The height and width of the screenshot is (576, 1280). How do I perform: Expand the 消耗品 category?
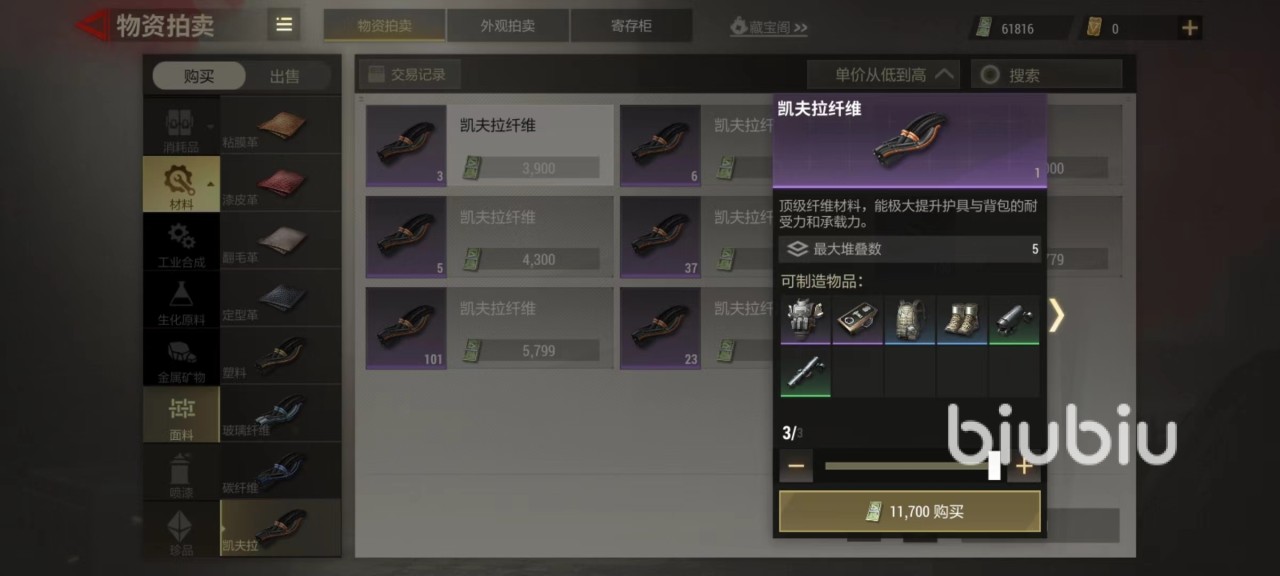click(x=181, y=126)
